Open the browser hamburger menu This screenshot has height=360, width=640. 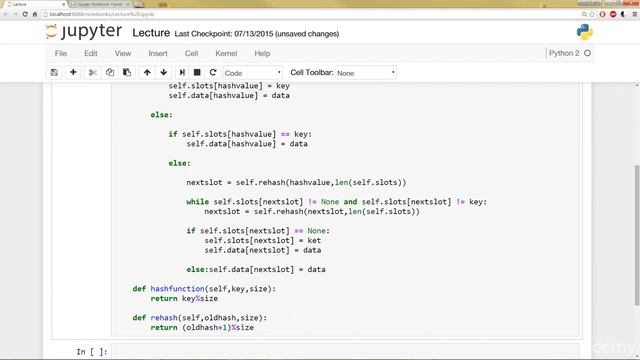(x=635, y=14)
